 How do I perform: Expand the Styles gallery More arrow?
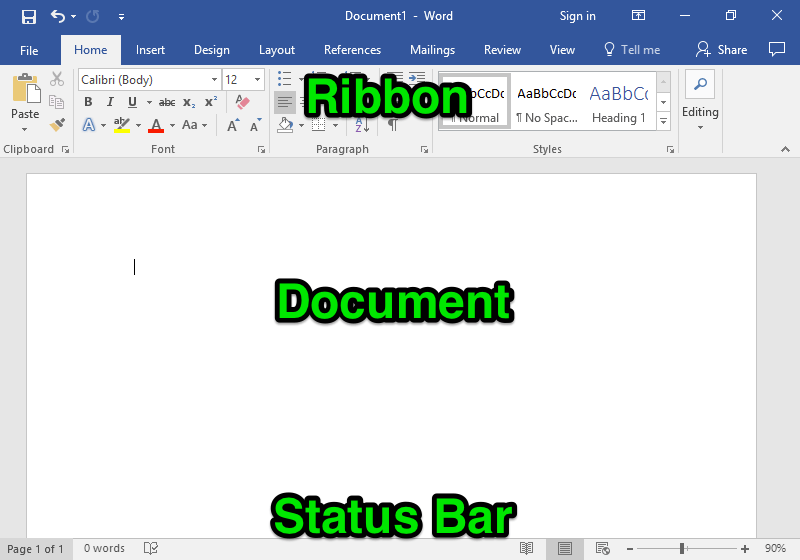pyautogui.click(x=664, y=120)
